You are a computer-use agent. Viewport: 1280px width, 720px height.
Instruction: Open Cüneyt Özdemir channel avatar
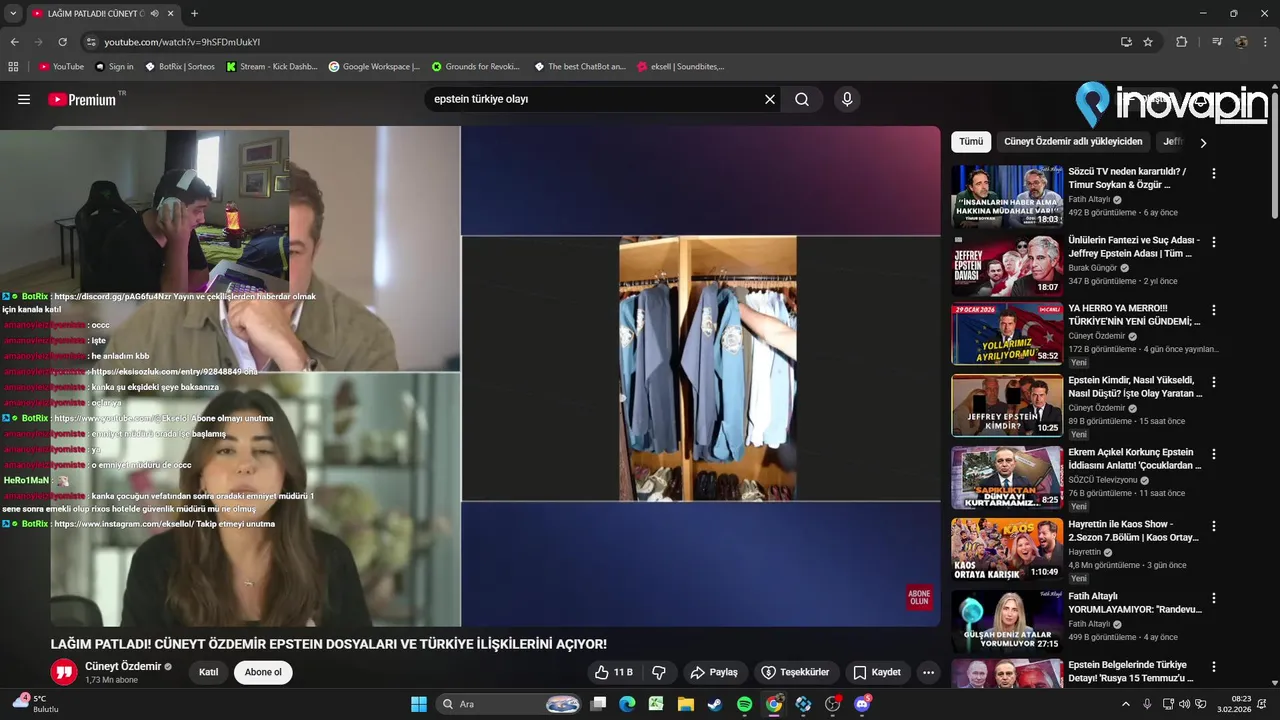coord(64,672)
